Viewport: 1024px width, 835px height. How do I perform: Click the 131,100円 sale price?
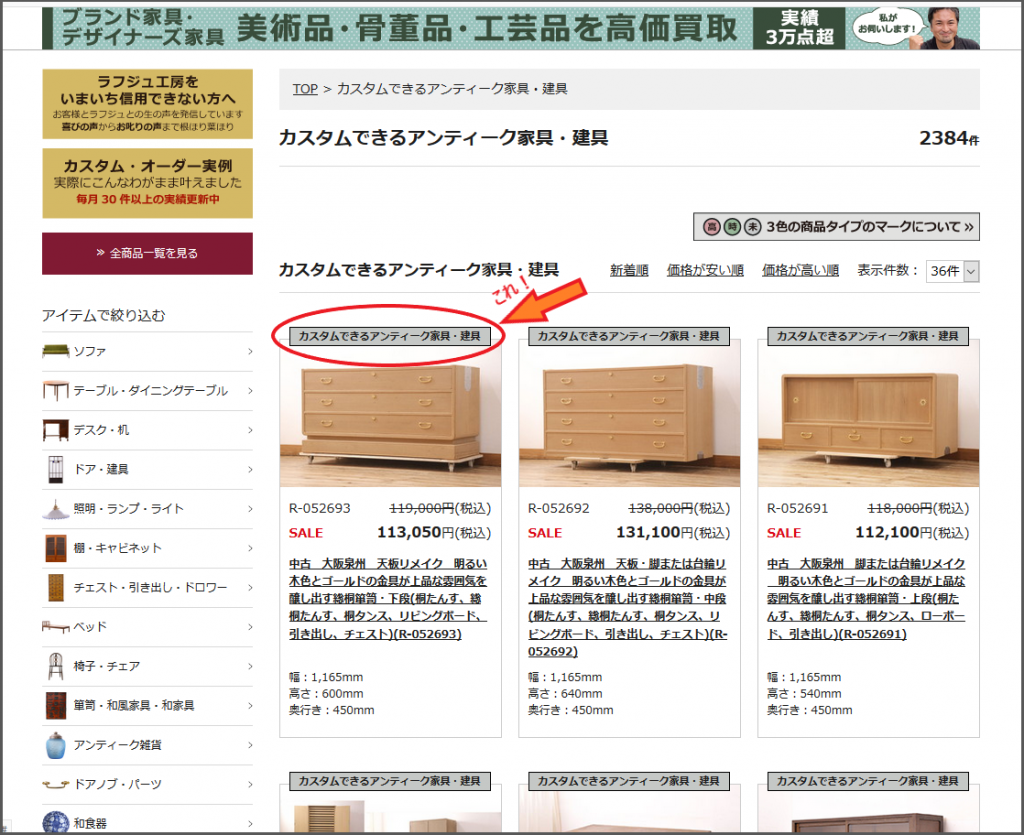[x=673, y=533]
